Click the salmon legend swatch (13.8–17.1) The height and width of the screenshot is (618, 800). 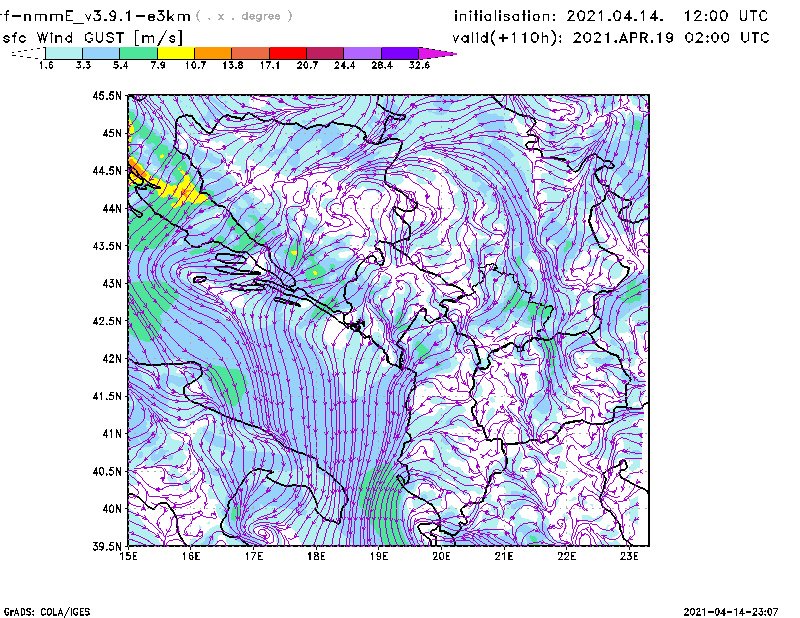(x=251, y=53)
